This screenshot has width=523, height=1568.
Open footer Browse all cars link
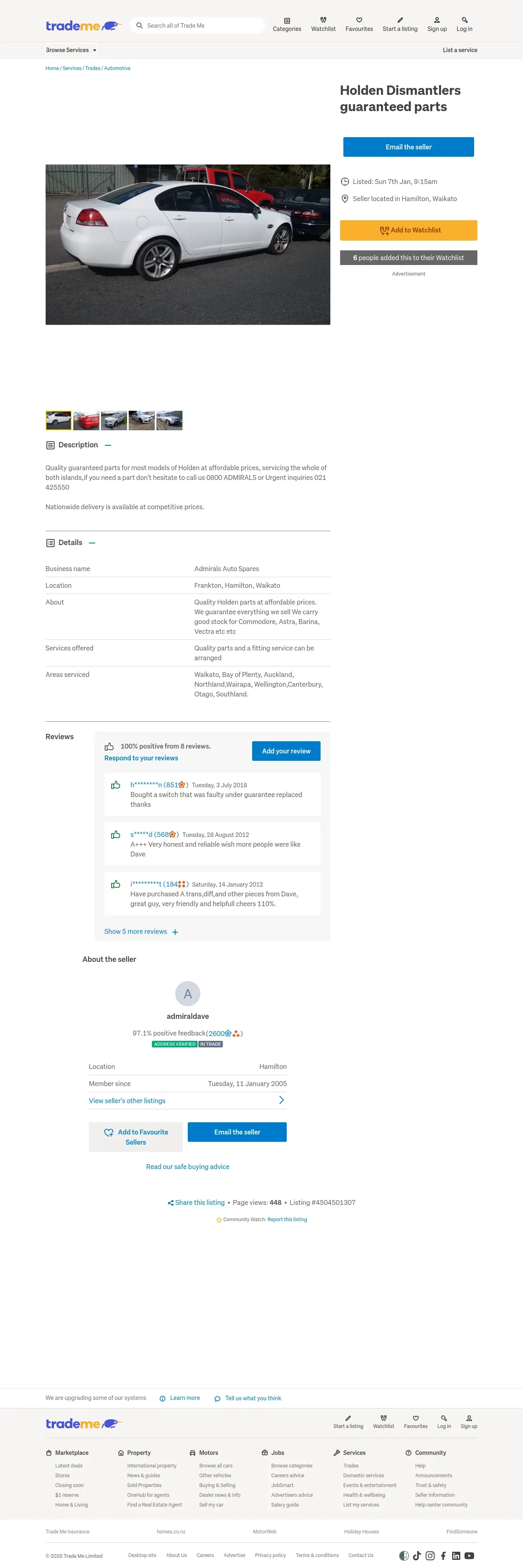click(x=215, y=1466)
